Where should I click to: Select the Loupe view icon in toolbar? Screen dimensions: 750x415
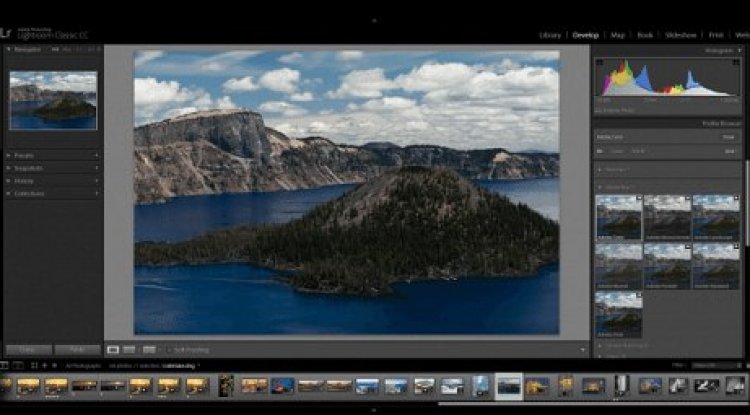(113, 349)
